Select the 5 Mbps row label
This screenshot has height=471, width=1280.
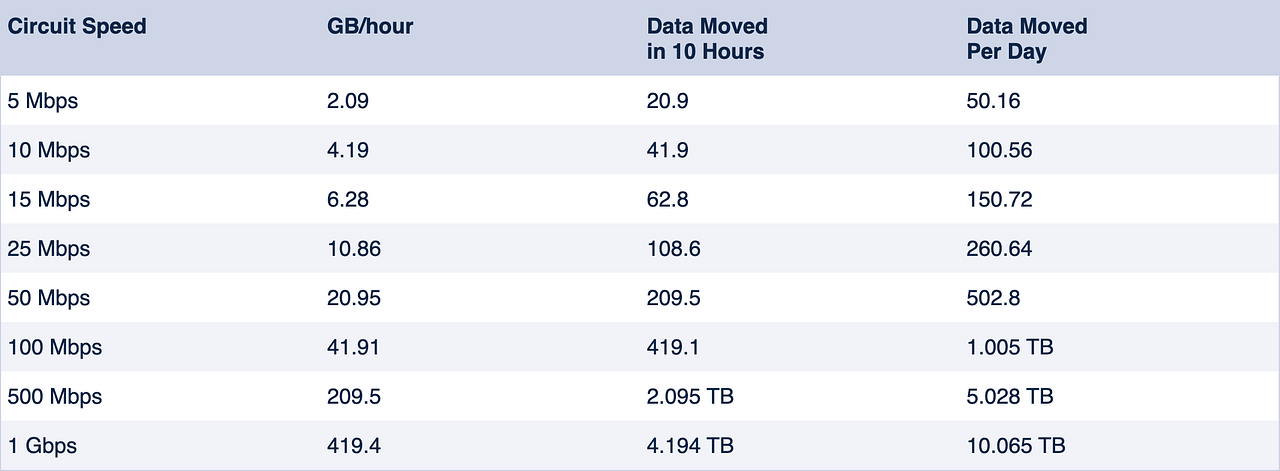pyautogui.click(x=42, y=101)
